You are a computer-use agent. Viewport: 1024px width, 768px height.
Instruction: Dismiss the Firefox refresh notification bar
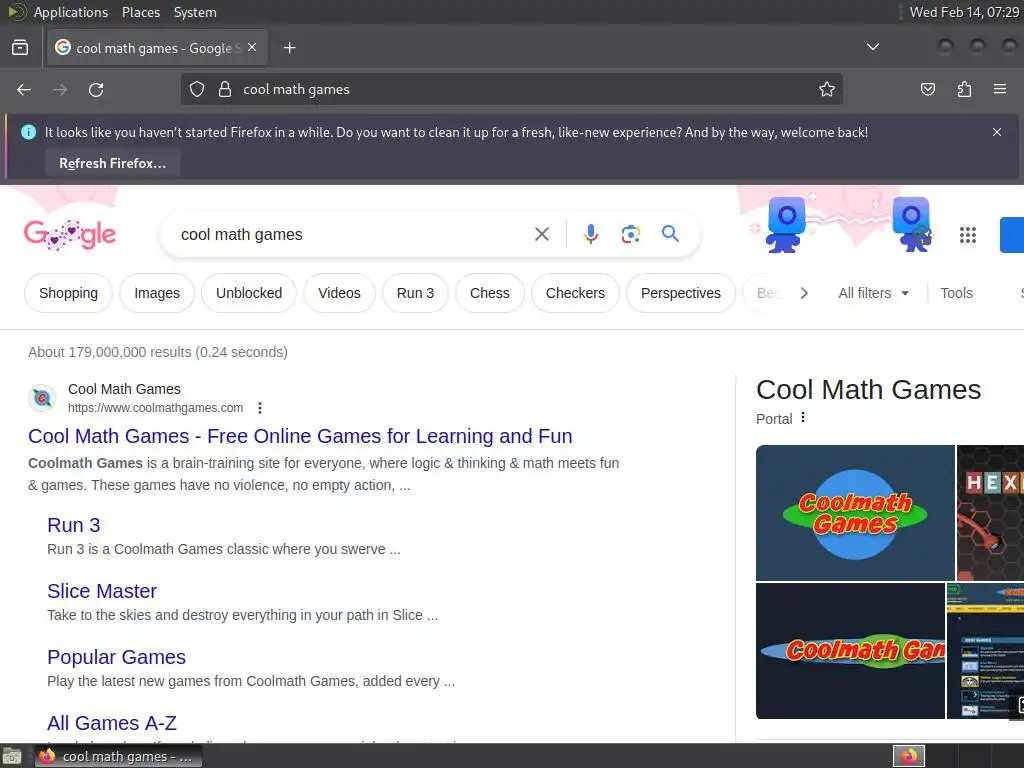(x=997, y=132)
